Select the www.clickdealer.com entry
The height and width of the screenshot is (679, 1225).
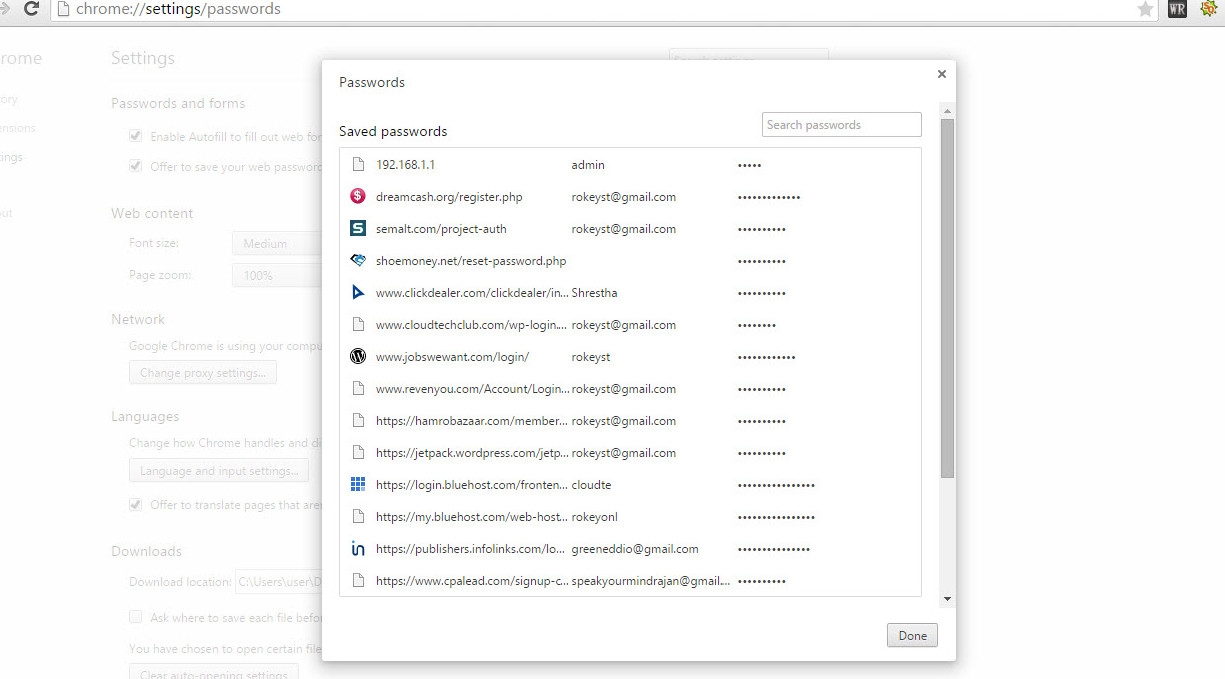[471, 293]
